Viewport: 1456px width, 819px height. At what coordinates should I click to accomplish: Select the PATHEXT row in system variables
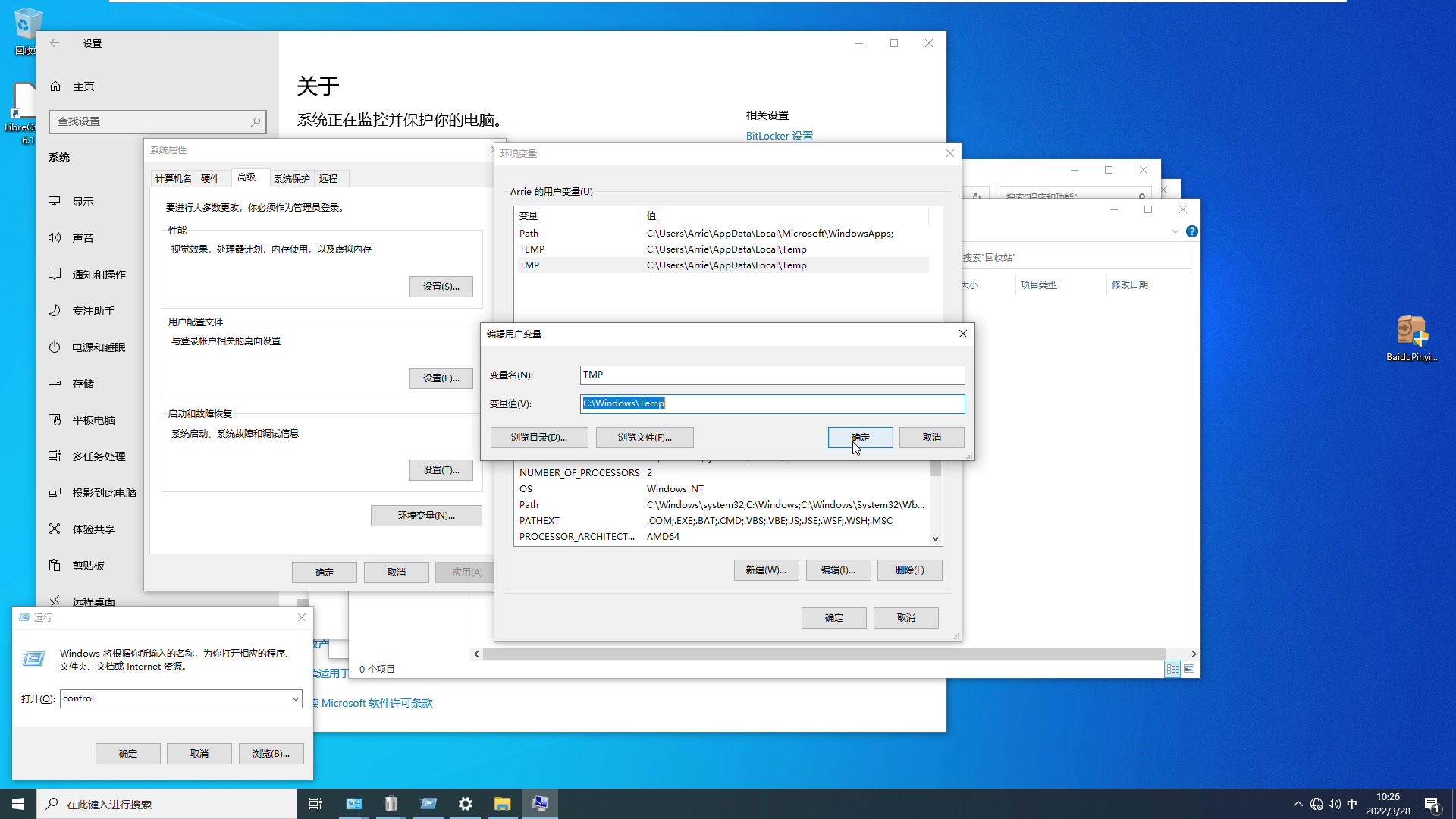(723, 521)
